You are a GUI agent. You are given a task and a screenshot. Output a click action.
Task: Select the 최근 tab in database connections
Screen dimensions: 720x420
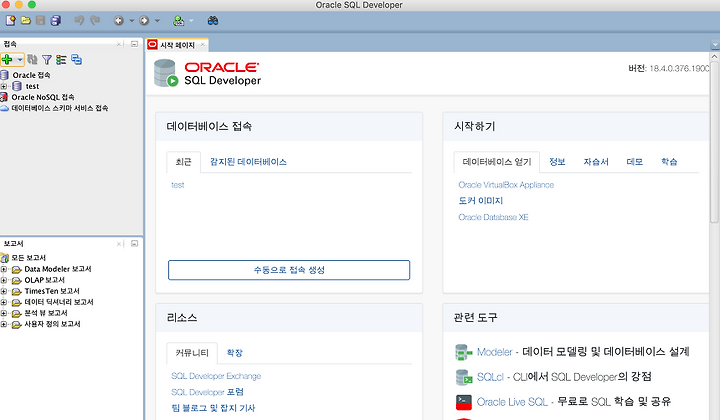click(x=183, y=162)
